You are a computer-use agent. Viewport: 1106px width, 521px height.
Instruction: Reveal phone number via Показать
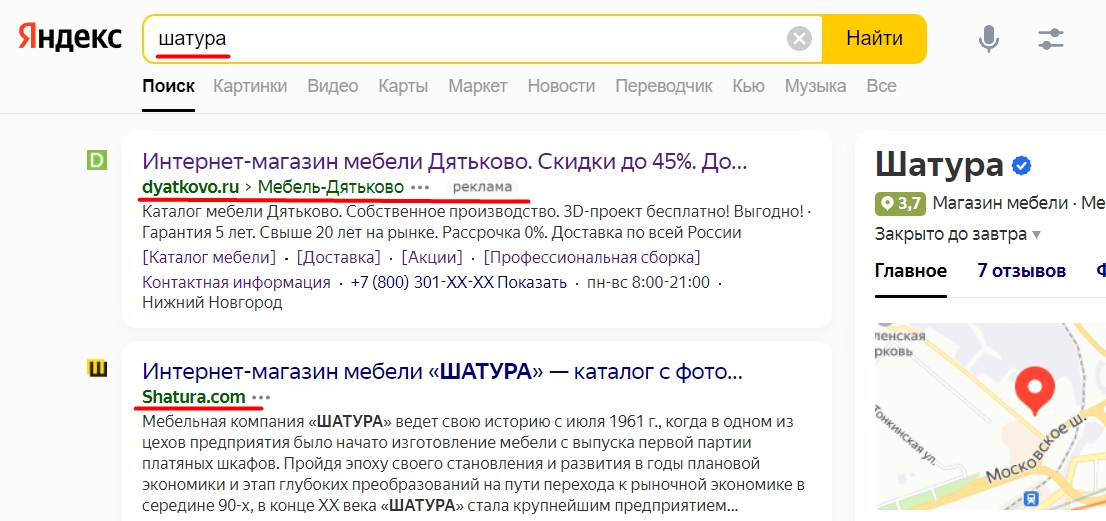(x=532, y=283)
